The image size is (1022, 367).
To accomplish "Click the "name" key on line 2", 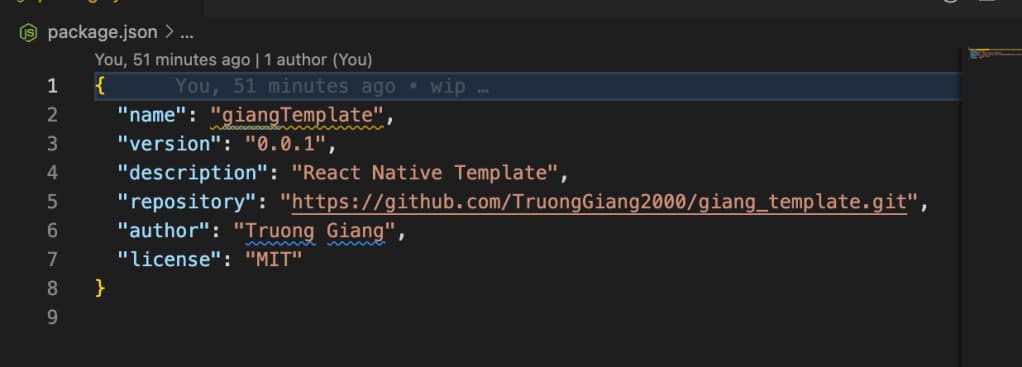I will (153, 115).
